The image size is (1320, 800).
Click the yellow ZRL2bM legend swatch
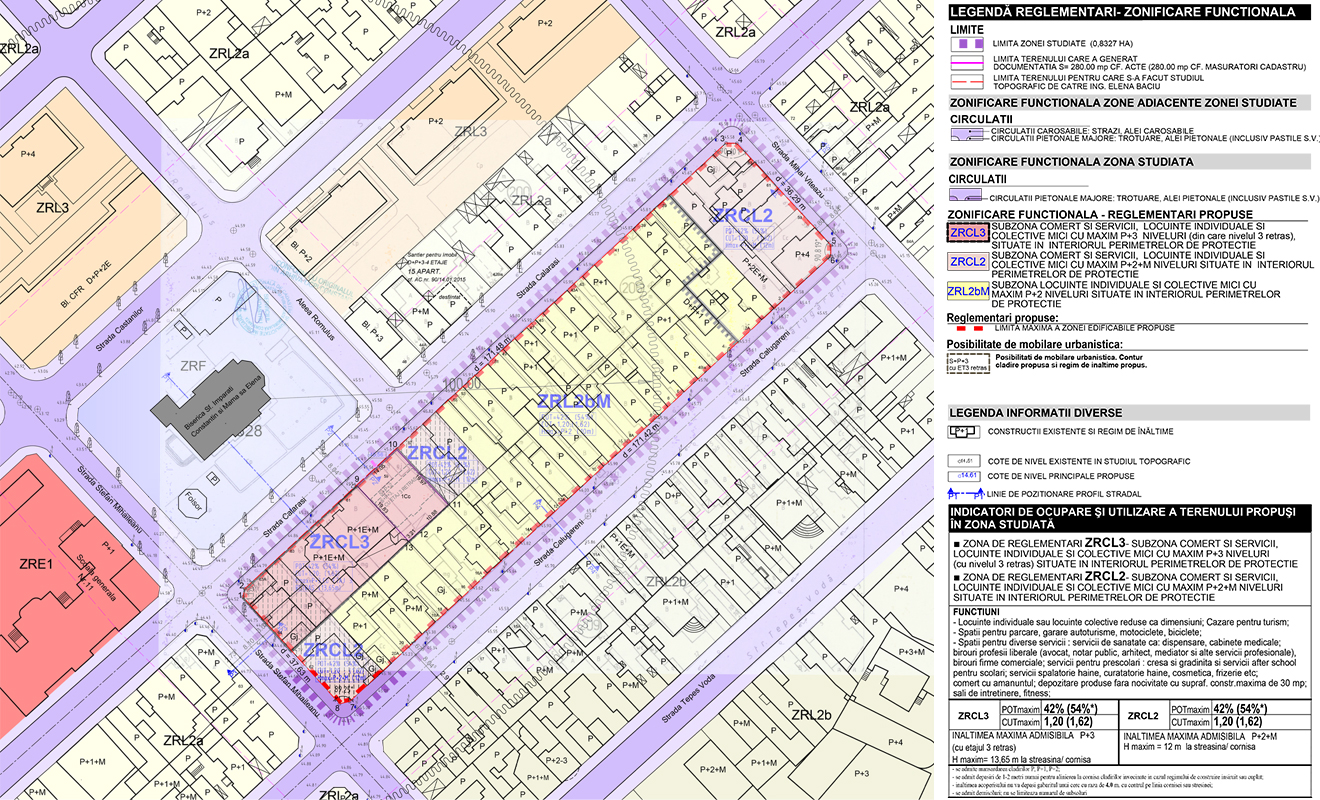(x=968, y=291)
